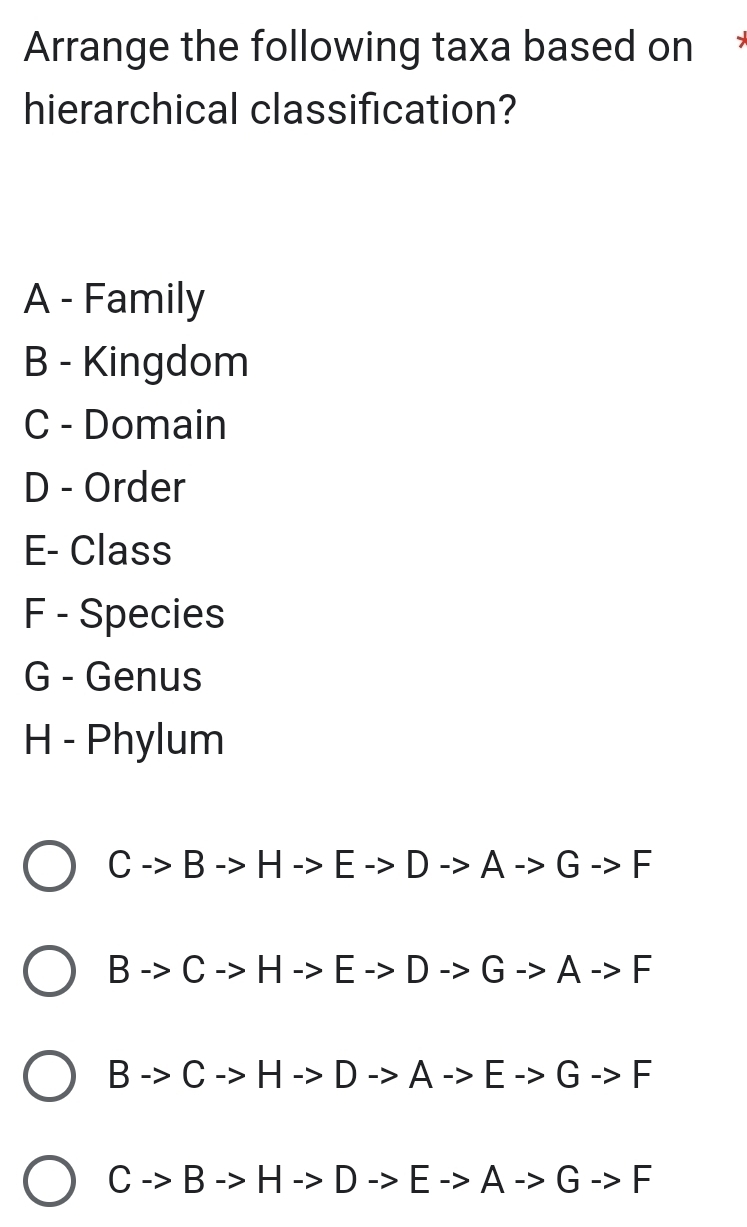Select radio button for option ending G -> A -> F
Image resolution: width=747 pixels, height=1227 pixels.
point(50,972)
